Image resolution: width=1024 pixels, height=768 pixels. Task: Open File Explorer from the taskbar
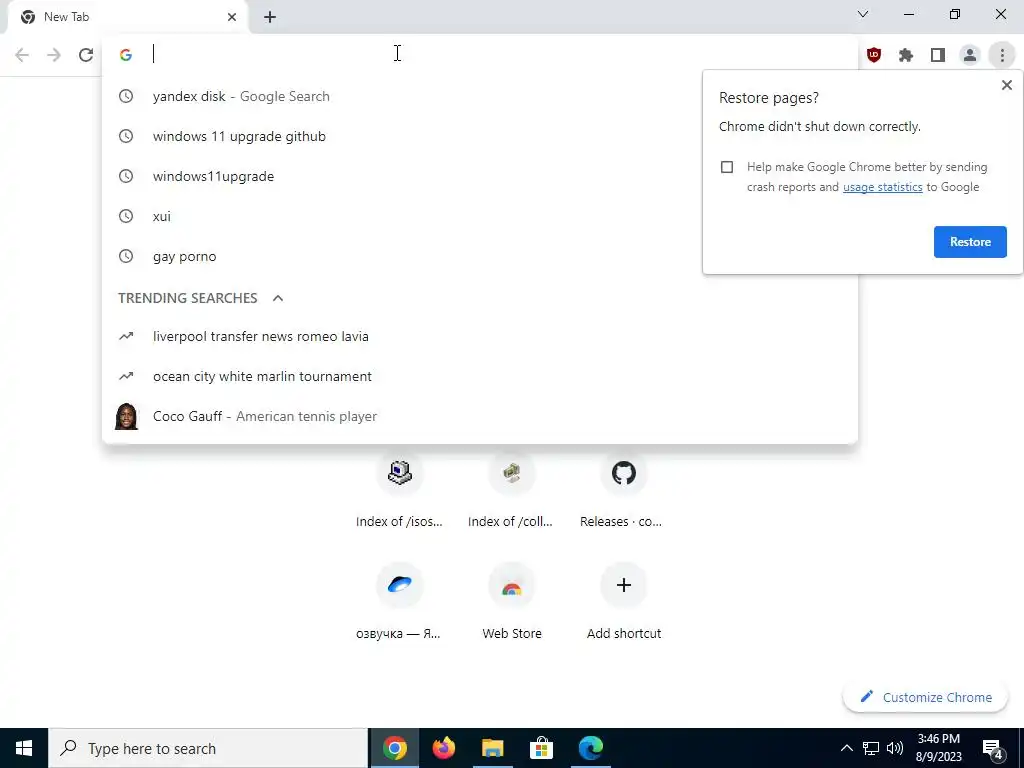pyautogui.click(x=492, y=748)
